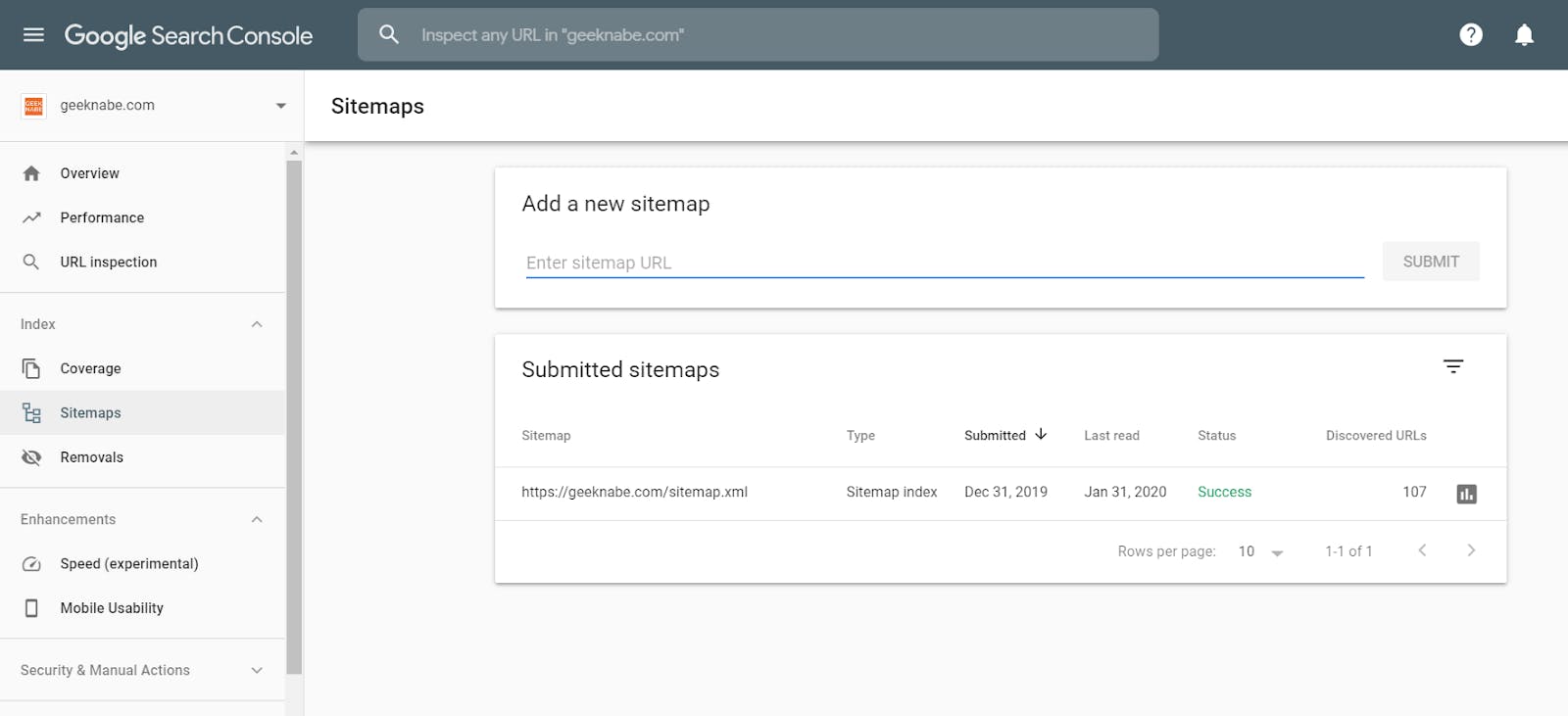Open the filter icon in Submitted sitemaps
The image size is (1568, 716).
1453,366
